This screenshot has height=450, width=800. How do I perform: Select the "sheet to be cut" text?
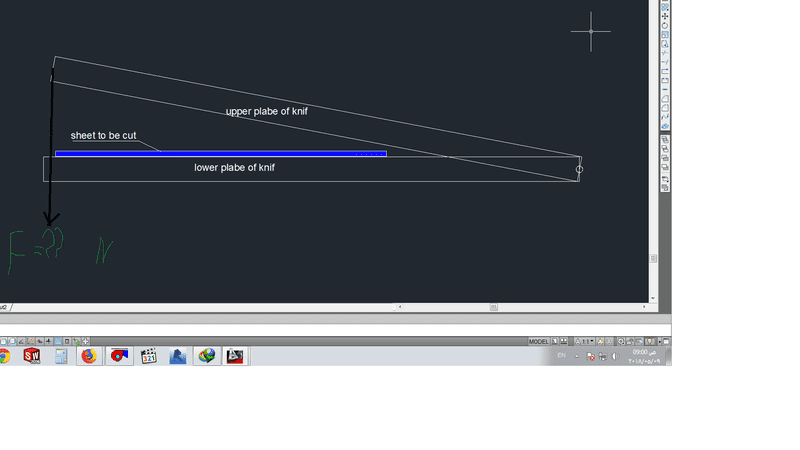click(x=104, y=135)
